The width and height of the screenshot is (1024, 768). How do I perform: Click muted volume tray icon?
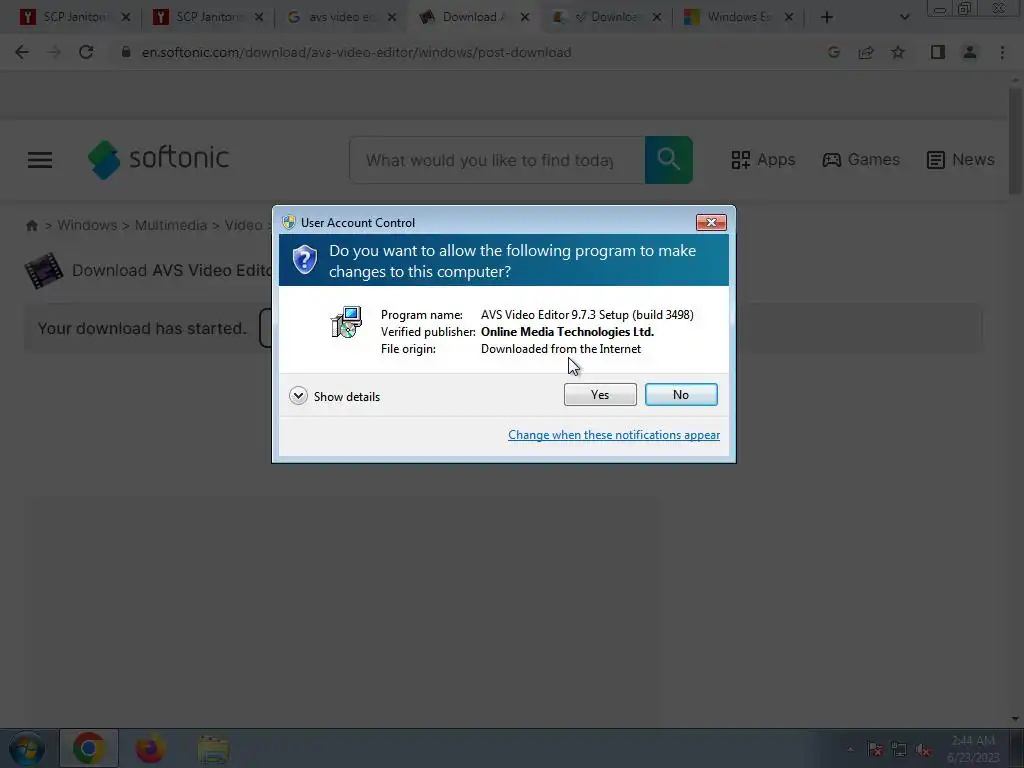click(923, 750)
